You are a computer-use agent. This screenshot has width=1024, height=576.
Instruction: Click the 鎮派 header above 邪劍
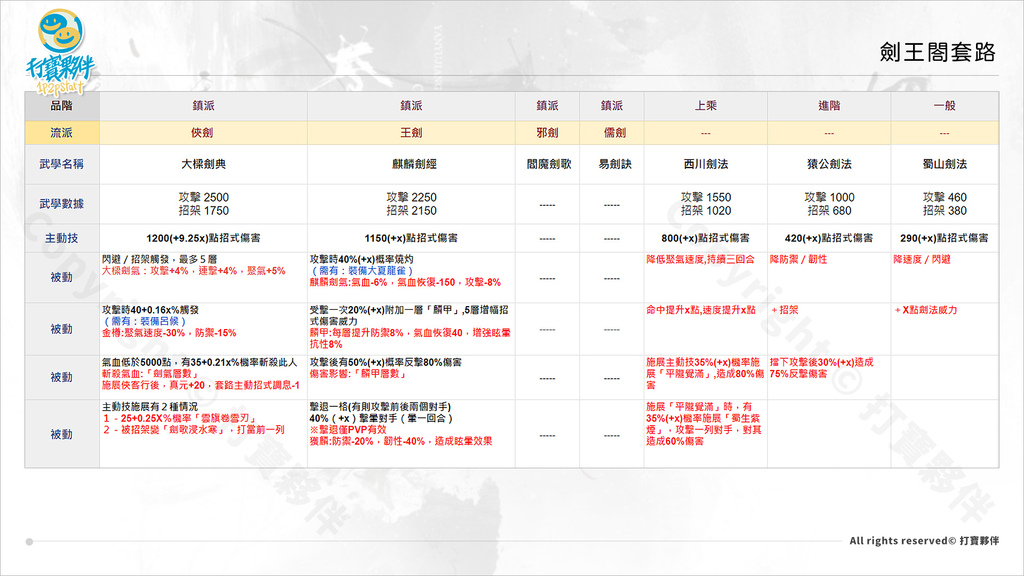547,106
